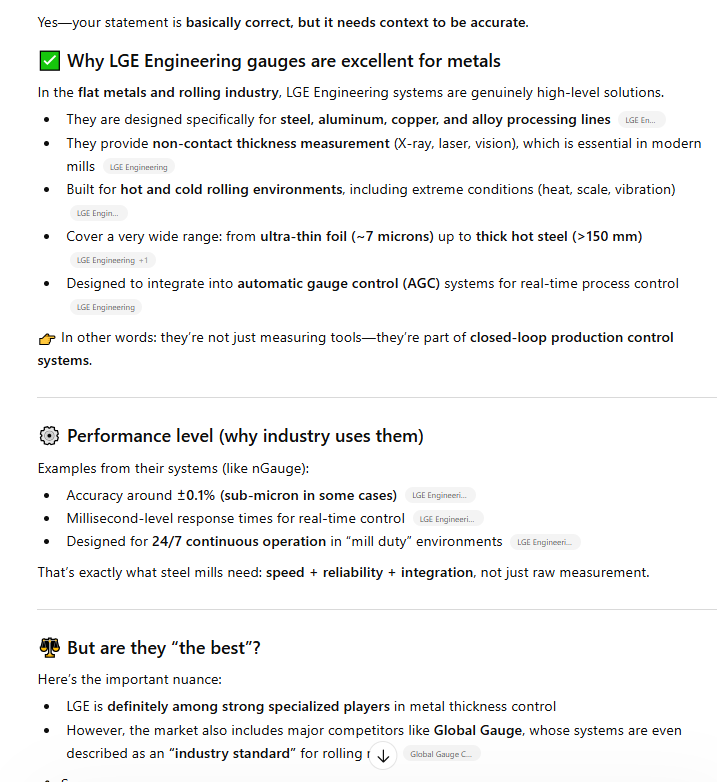Image resolution: width=717 pixels, height=782 pixels.
Task: Click the bold "Global Gauge" text
Action: [473, 730]
